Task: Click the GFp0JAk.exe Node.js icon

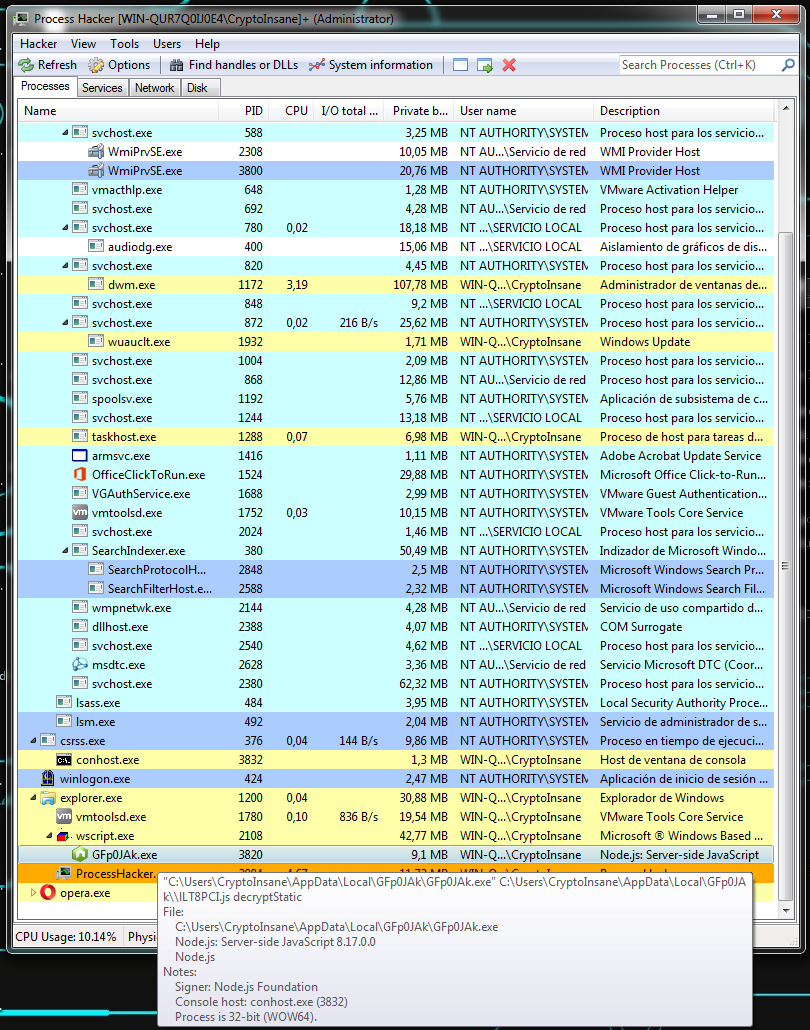Action: [x=79, y=855]
